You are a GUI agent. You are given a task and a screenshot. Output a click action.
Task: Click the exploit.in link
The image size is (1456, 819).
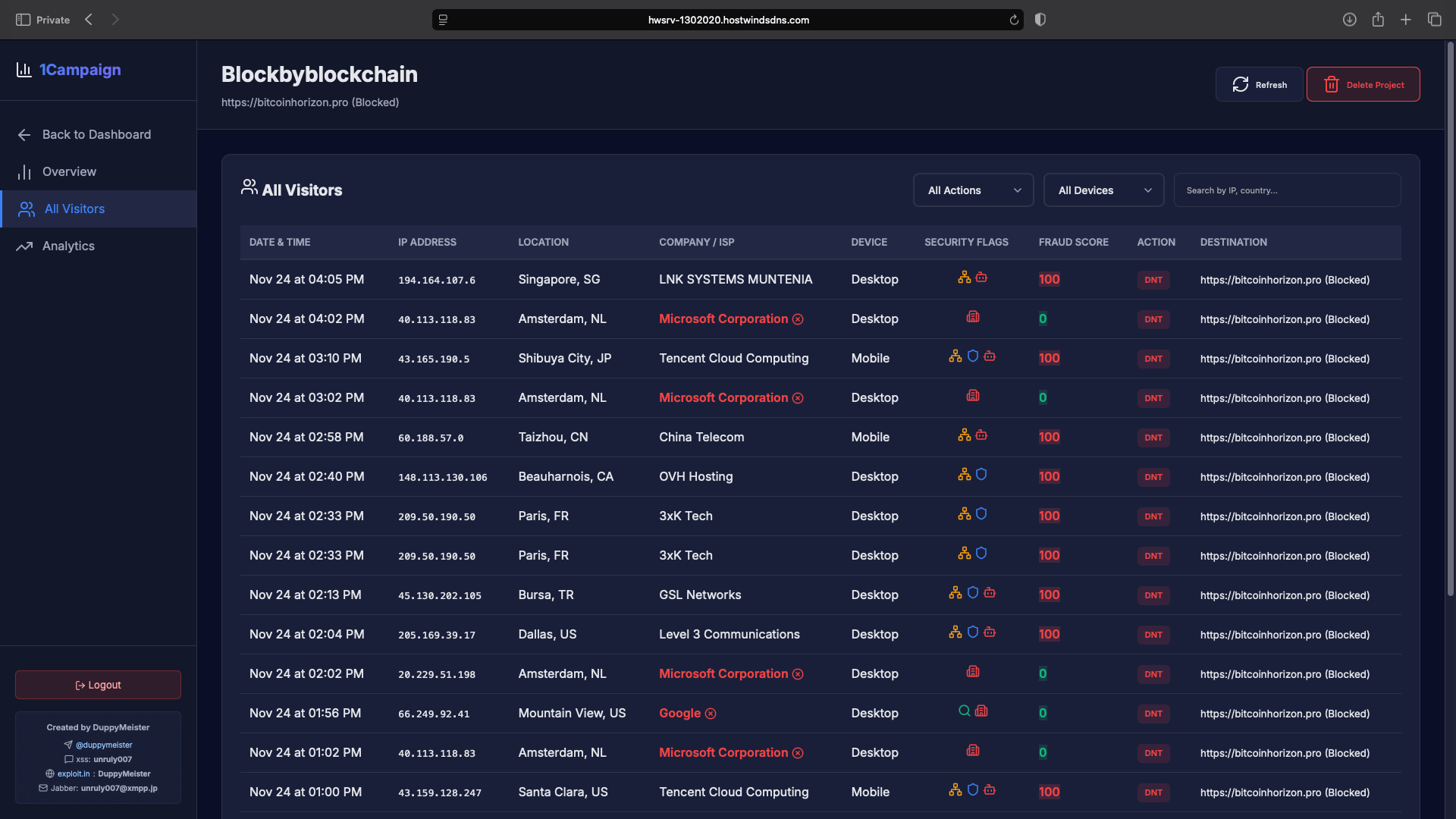tap(74, 773)
